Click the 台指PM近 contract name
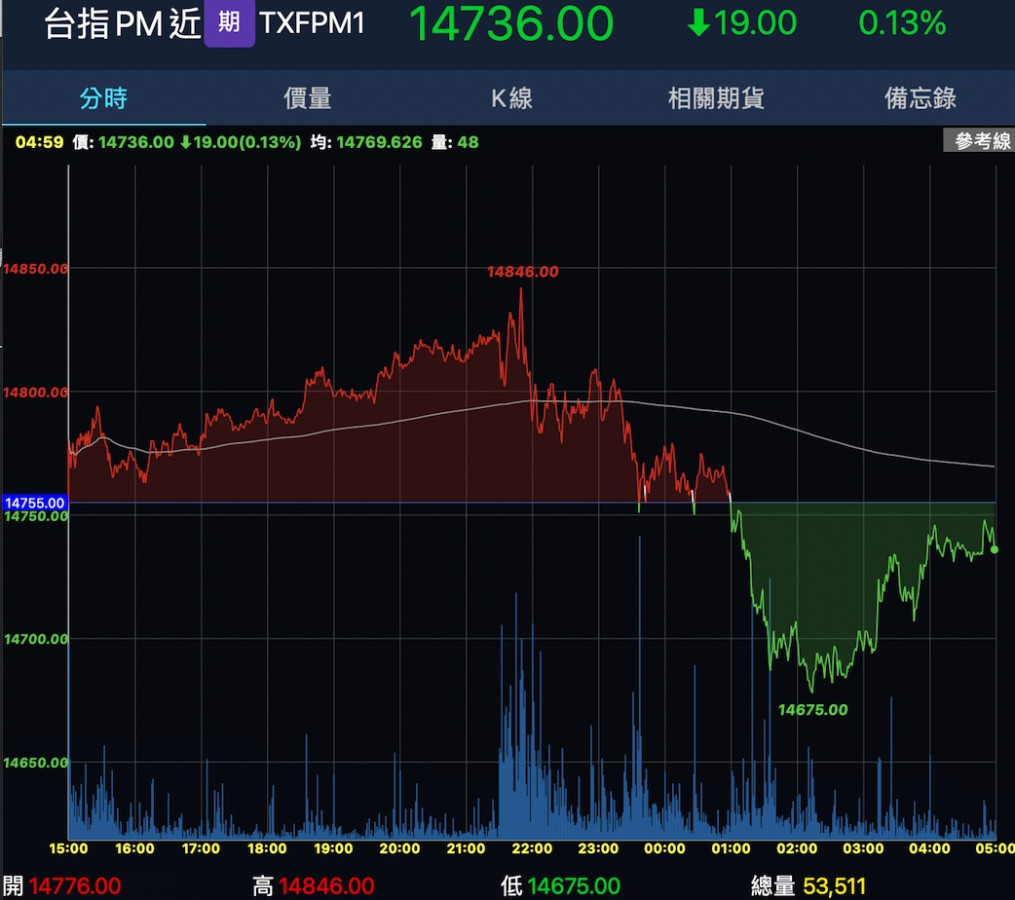Viewport: 1015px width, 900px height. click(122, 24)
